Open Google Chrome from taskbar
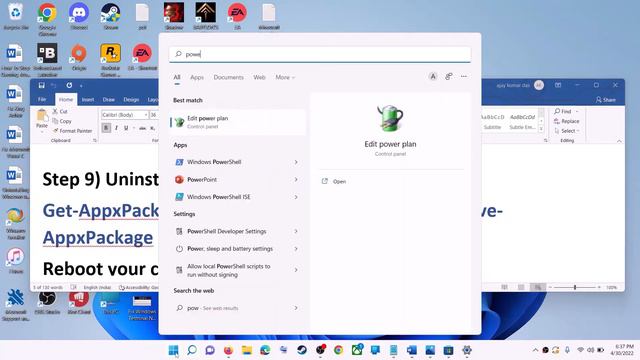The image size is (640, 360). pyautogui.click(x=338, y=350)
